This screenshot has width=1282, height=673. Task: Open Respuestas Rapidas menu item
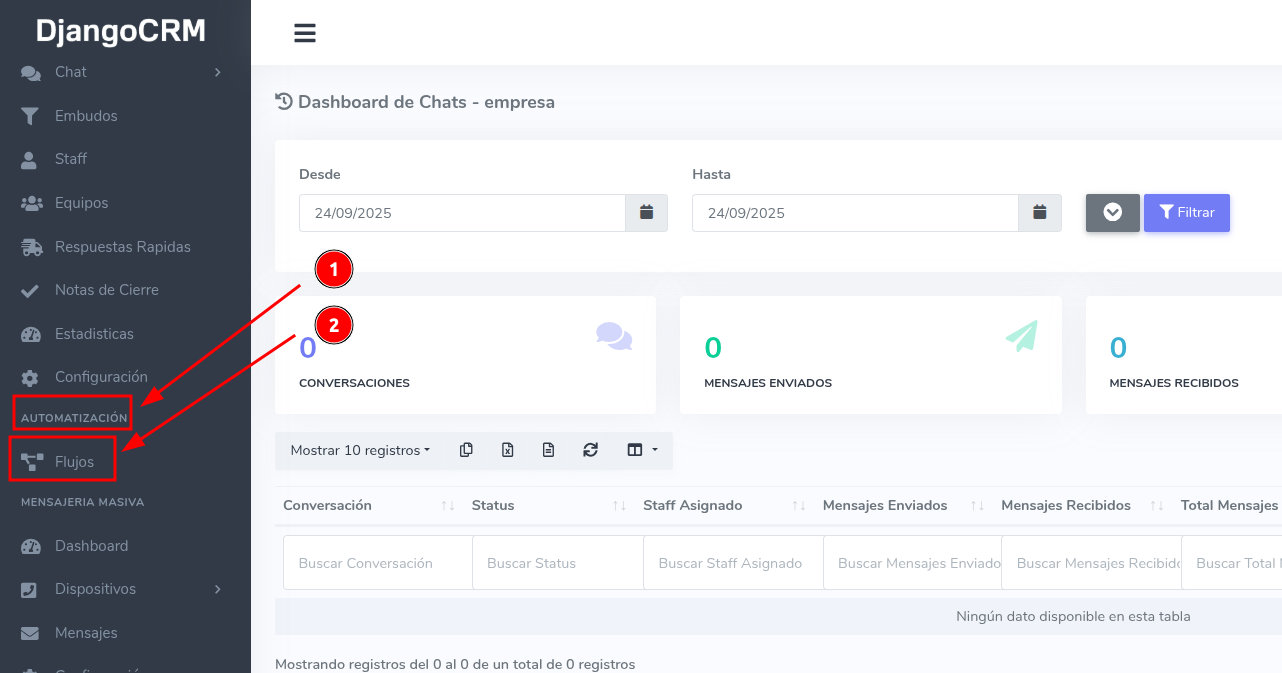[122, 247]
